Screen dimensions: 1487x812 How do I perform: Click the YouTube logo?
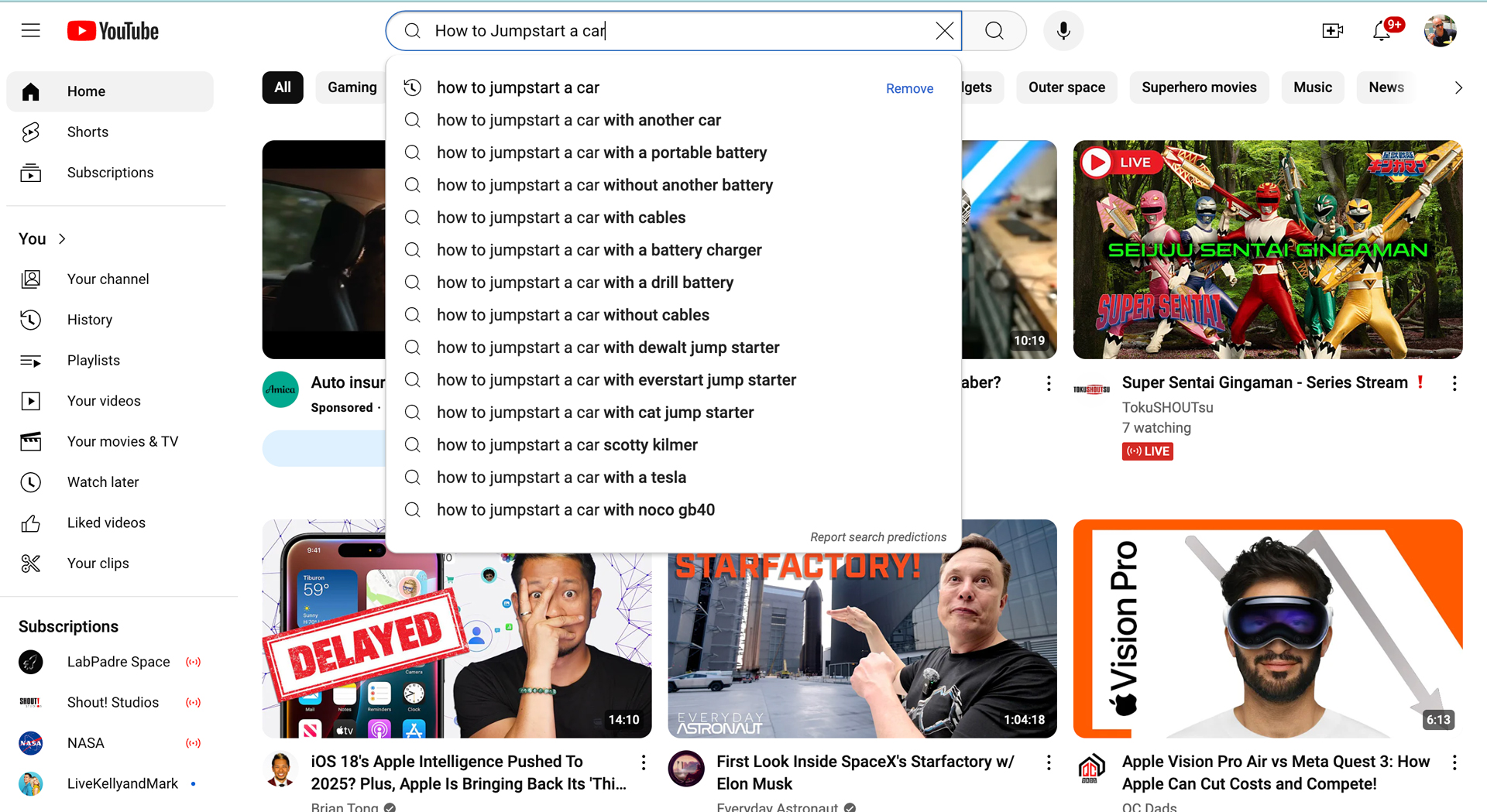[x=113, y=31]
